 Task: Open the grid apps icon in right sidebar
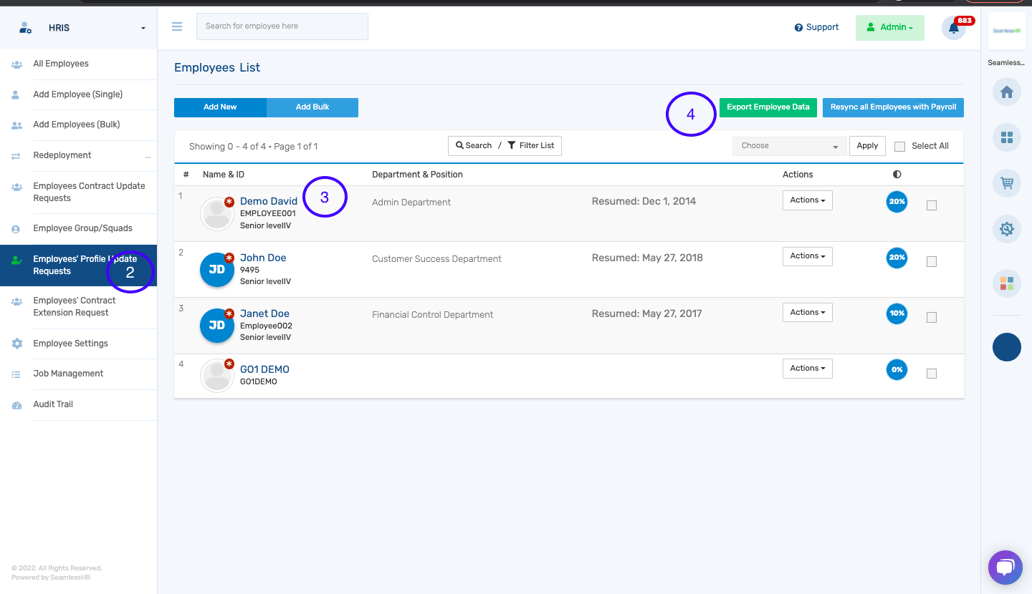[1006, 137]
